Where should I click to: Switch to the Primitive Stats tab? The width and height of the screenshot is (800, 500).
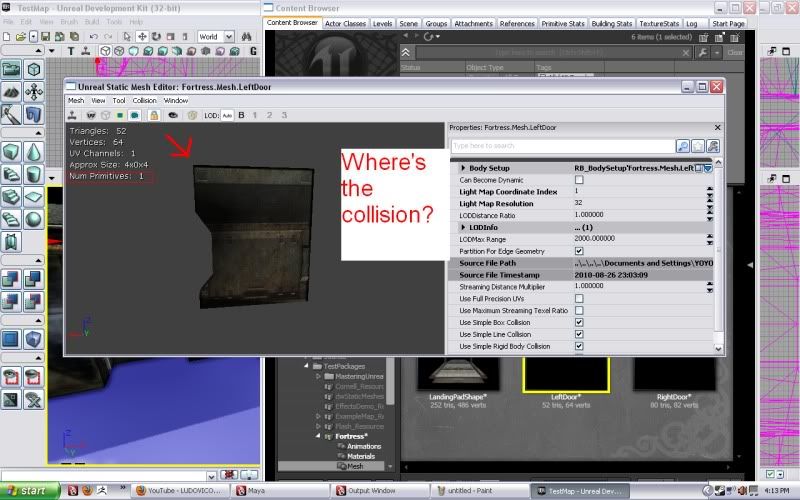(563, 23)
